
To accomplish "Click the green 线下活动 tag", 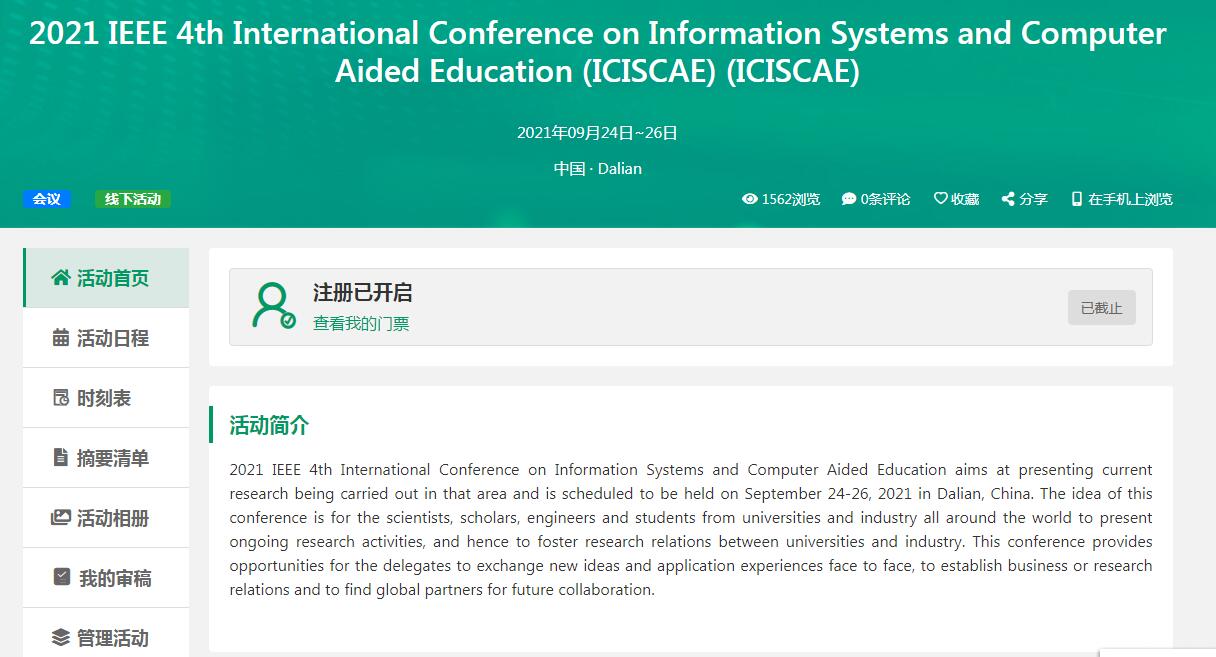I will (x=133, y=199).
